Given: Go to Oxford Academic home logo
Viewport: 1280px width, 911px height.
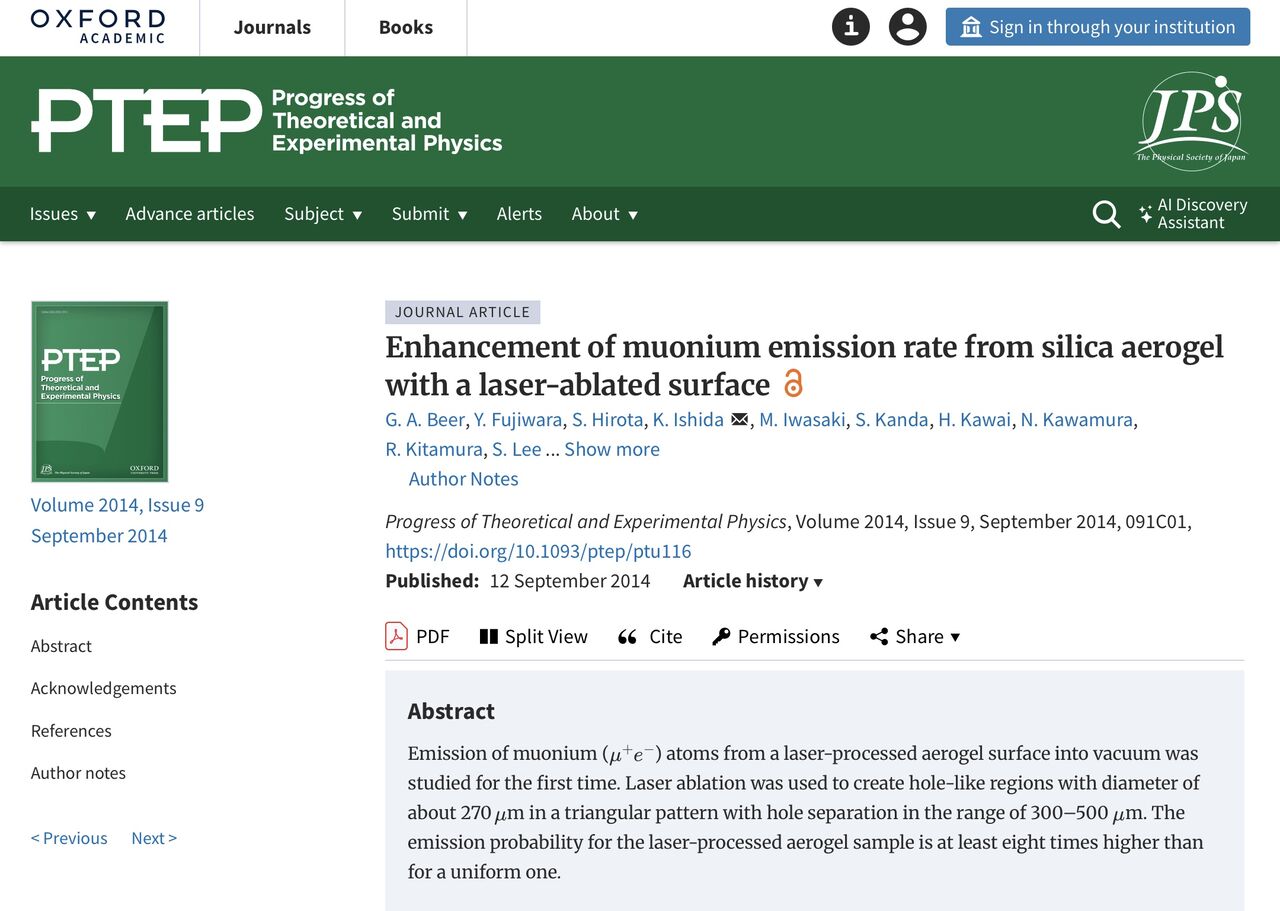Looking at the screenshot, I should click(x=98, y=27).
